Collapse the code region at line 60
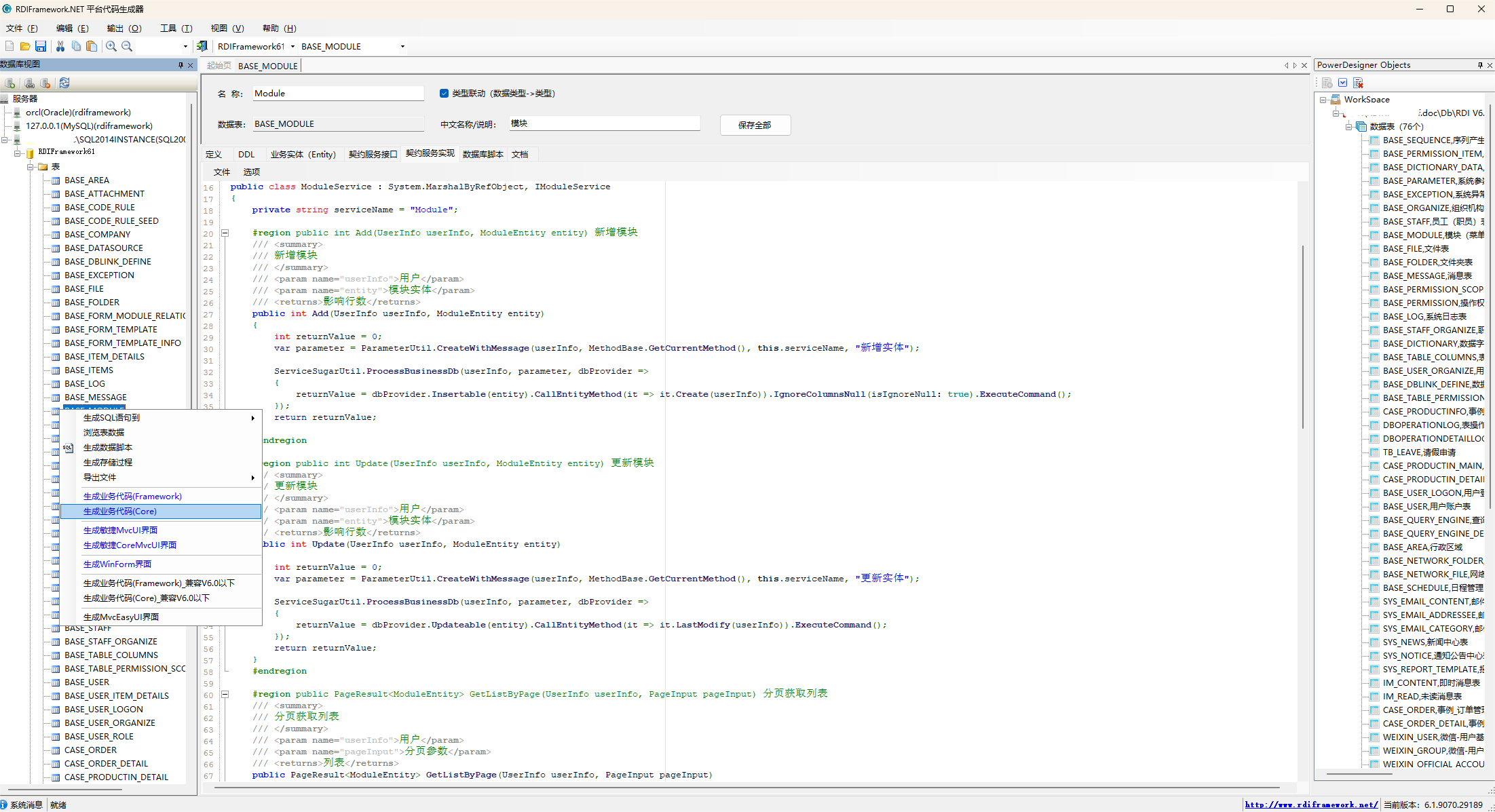1495x812 pixels. click(225, 694)
